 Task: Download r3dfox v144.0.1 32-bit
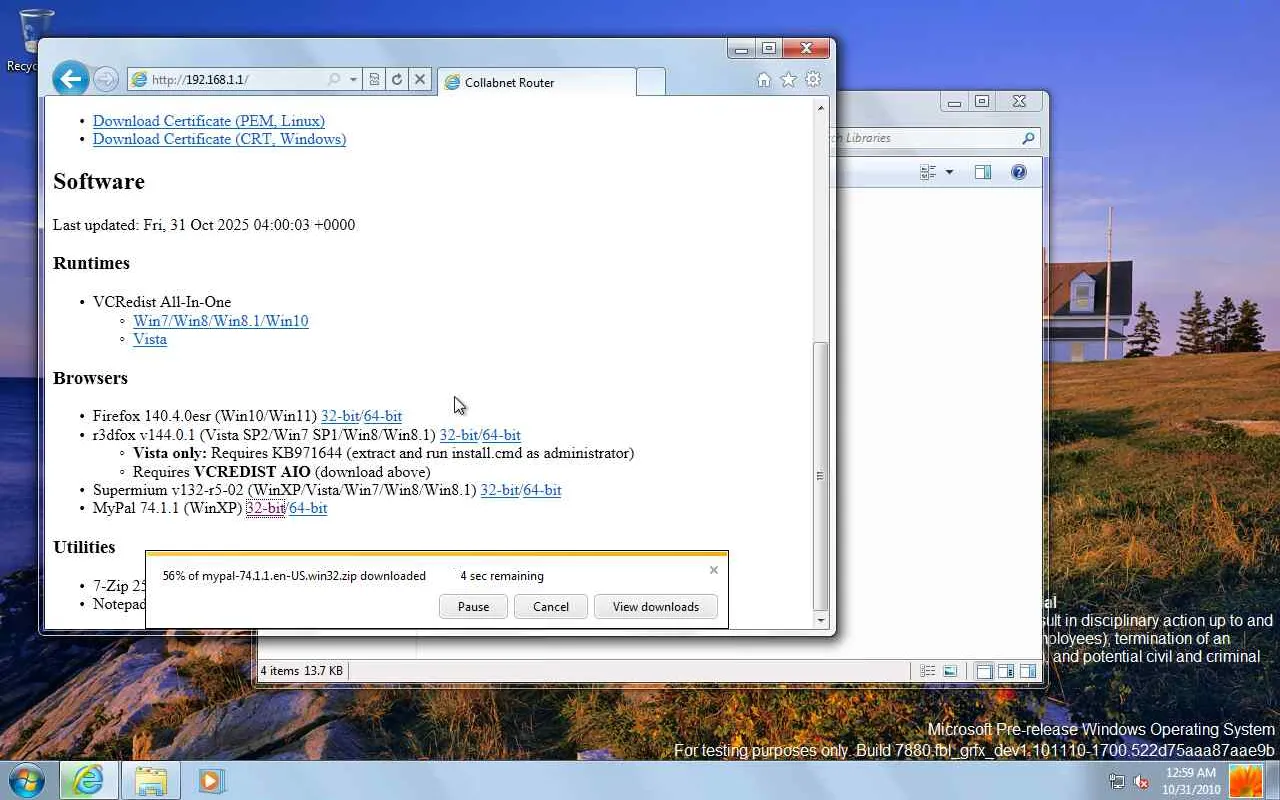coord(459,435)
